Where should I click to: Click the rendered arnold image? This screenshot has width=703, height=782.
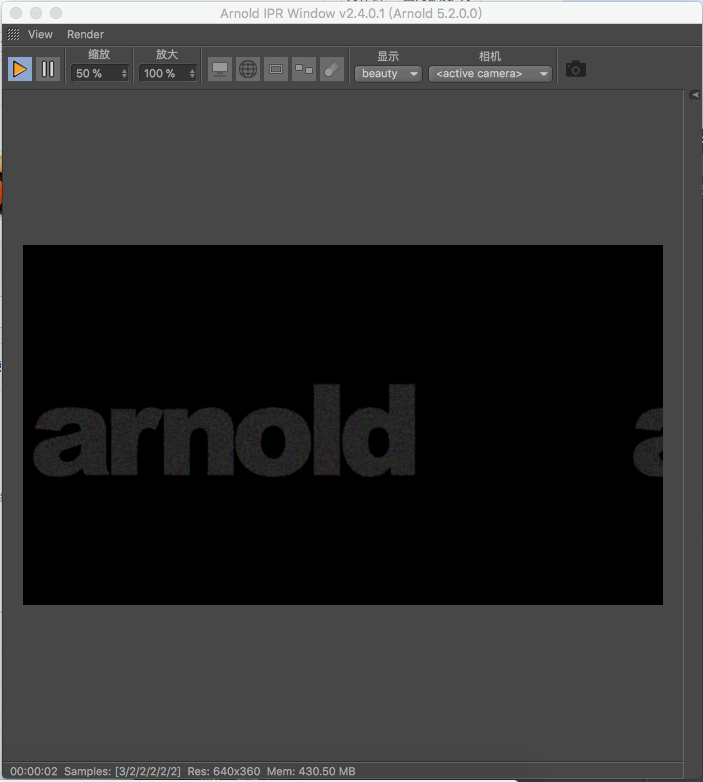(343, 425)
